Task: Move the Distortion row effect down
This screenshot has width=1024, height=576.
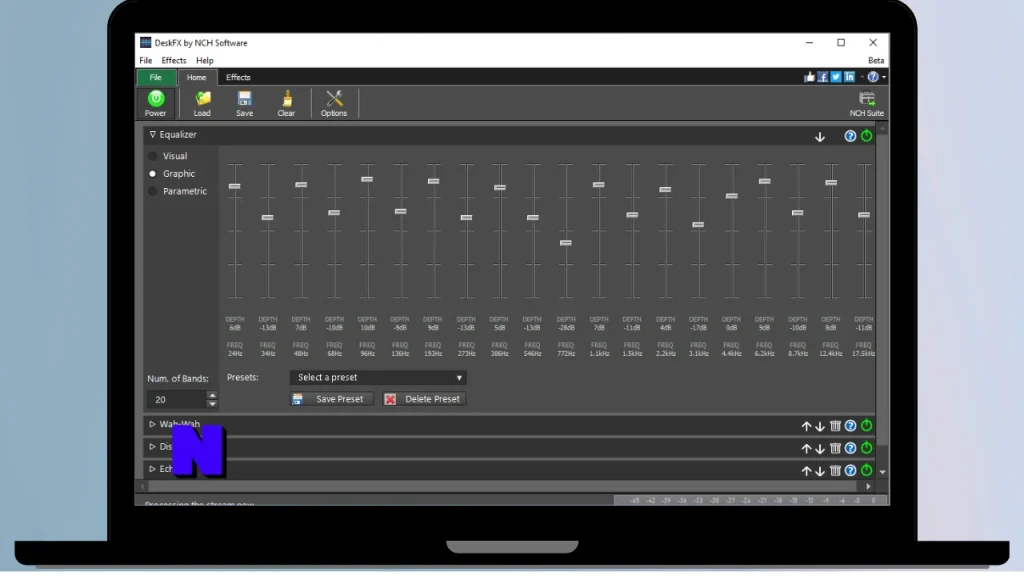Action: click(820, 449)
